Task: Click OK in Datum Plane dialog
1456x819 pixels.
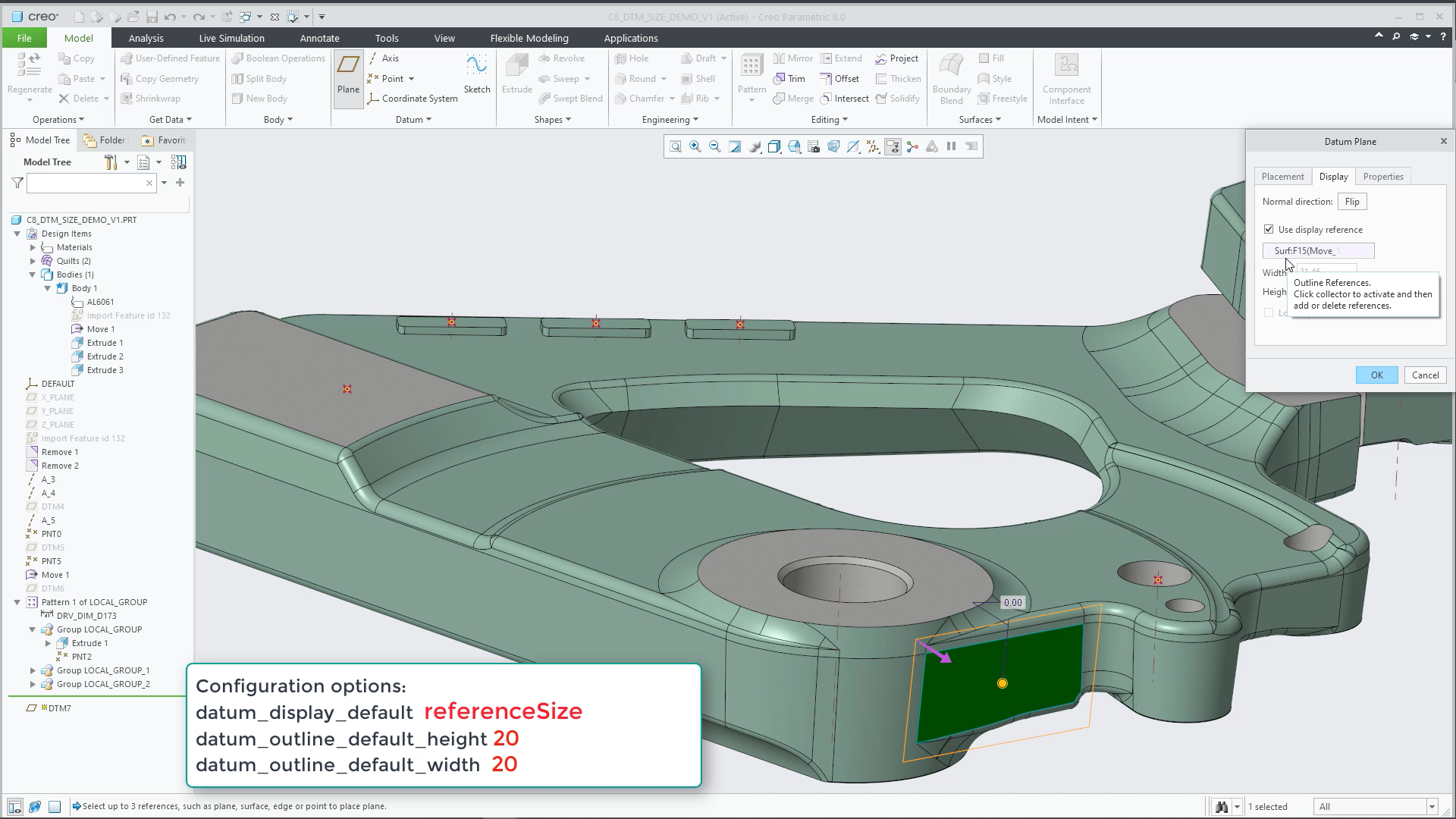Action: pos(1376,375)
